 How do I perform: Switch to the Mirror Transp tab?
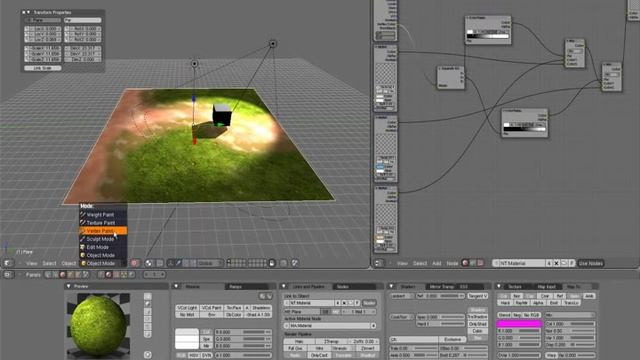(442, 287)
